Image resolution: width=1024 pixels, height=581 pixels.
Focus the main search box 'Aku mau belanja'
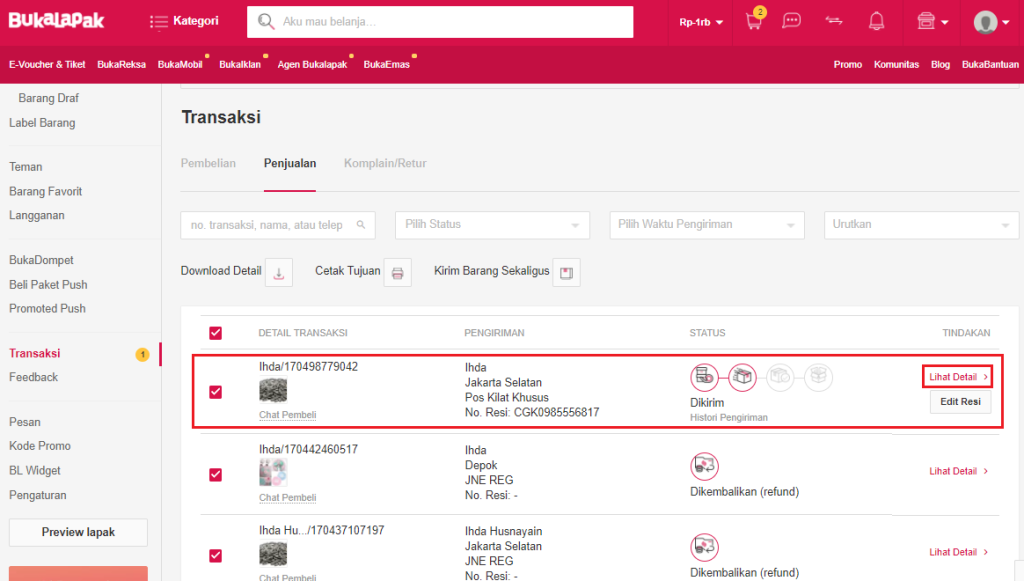tap(440, 22)
